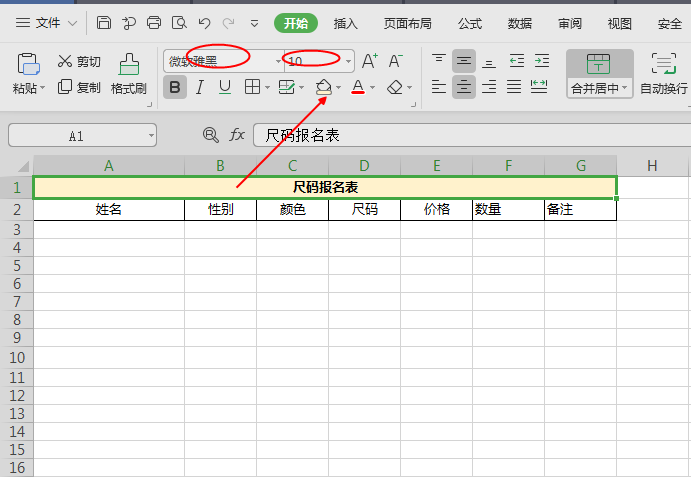Expand the quick access toolbar customize arrow
Image resolution: width=691 pixels, height=477 pixels.
tap(254, 23)
